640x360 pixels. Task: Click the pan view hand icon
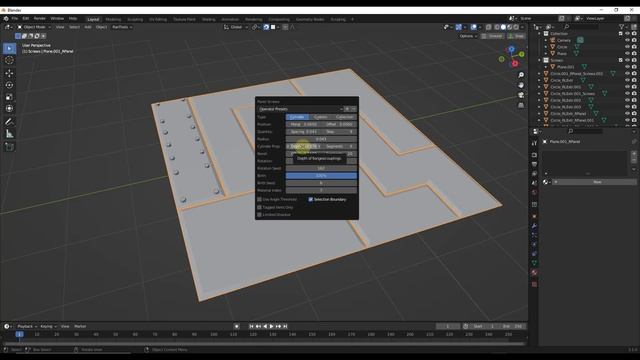pos(521,85)
